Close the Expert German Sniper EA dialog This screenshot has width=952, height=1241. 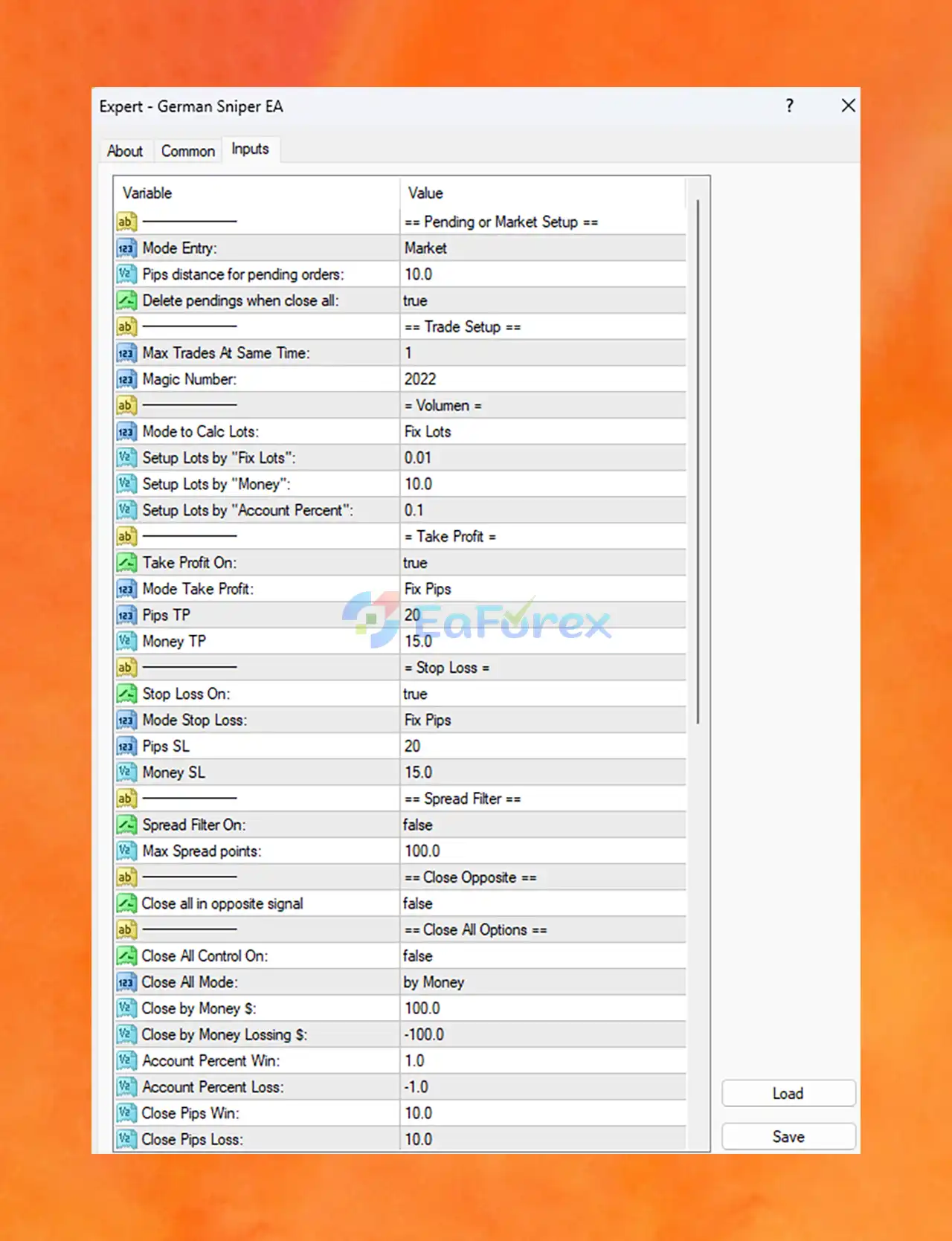tap(848, 106)
